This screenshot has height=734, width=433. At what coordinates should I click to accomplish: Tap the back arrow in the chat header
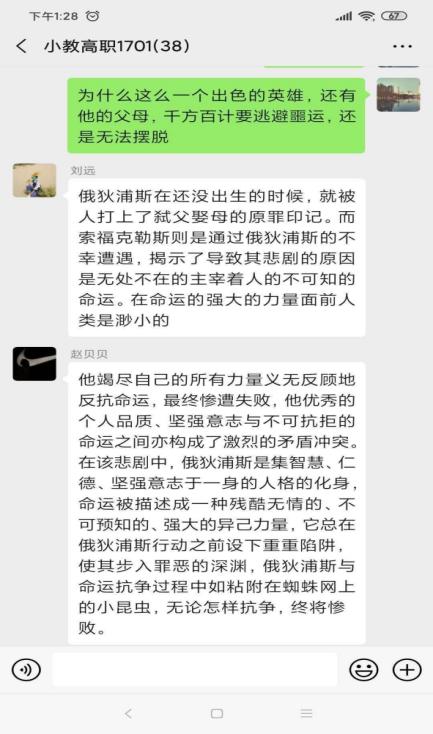[x=22, y=46]
